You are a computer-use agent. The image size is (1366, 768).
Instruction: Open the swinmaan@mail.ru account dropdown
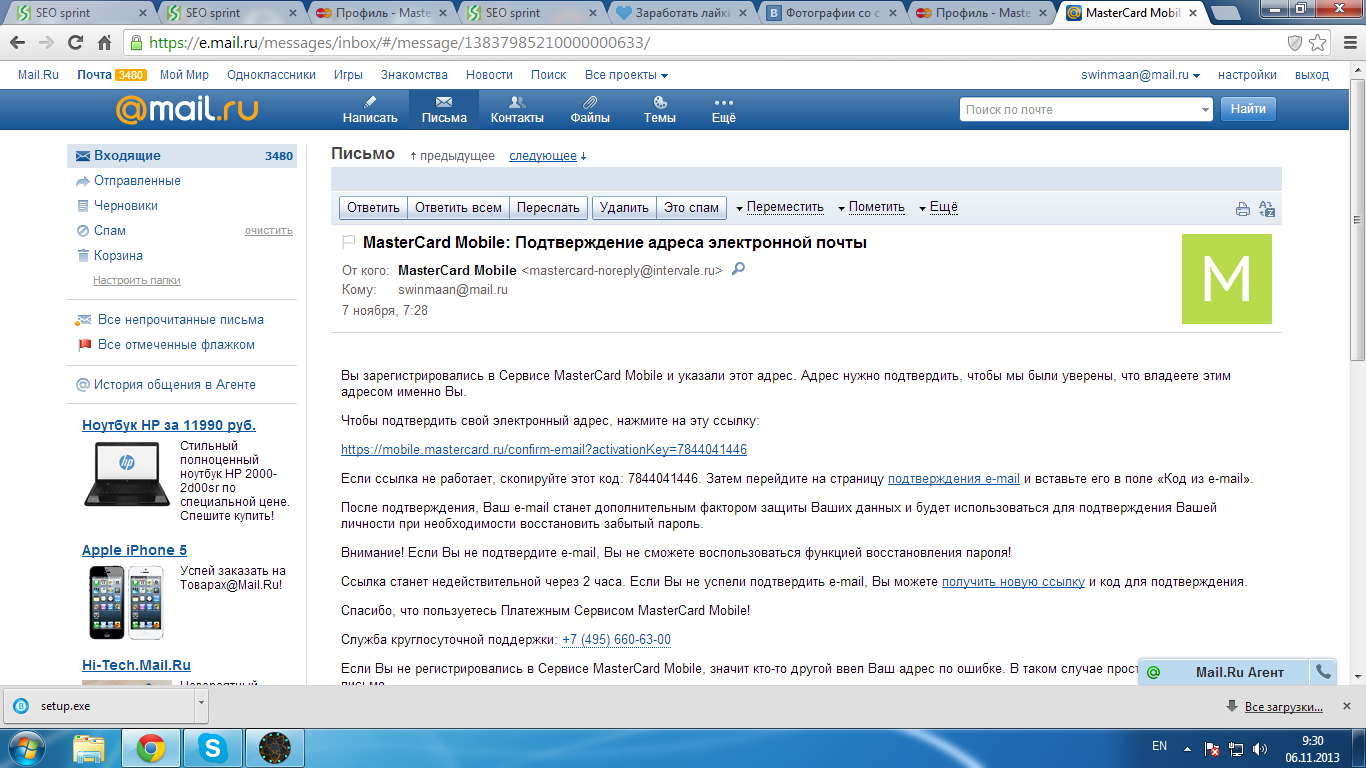tap(1141, 75)
